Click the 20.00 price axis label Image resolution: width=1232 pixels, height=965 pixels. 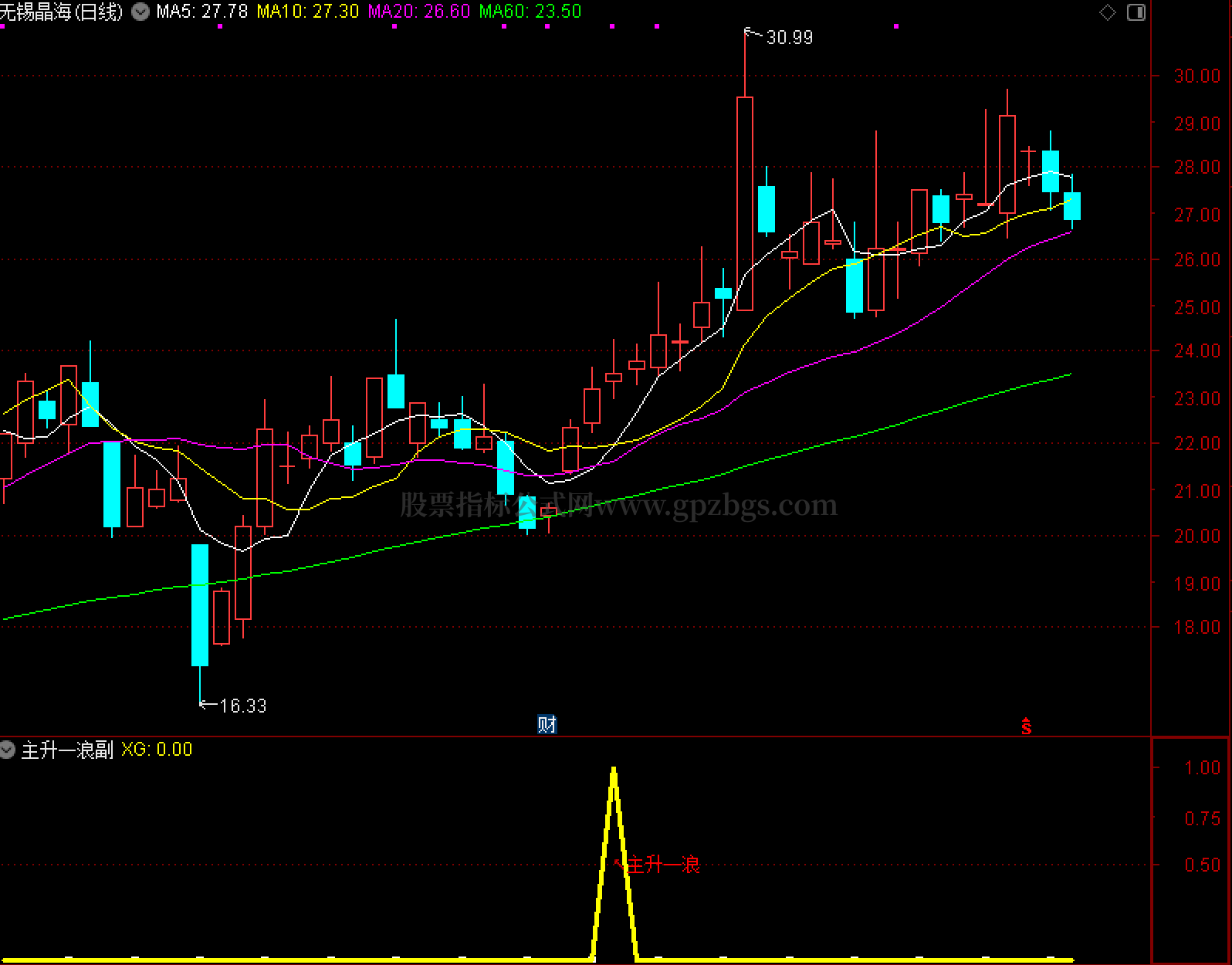[1197, 536]
